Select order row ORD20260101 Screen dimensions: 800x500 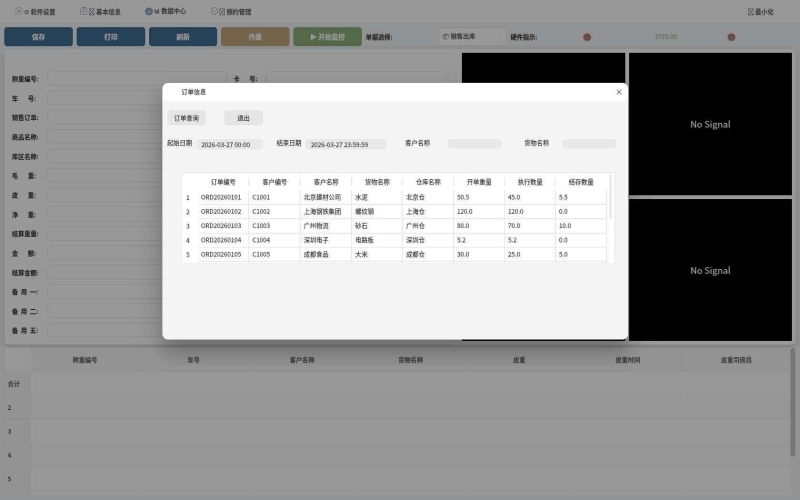(221, 198)
